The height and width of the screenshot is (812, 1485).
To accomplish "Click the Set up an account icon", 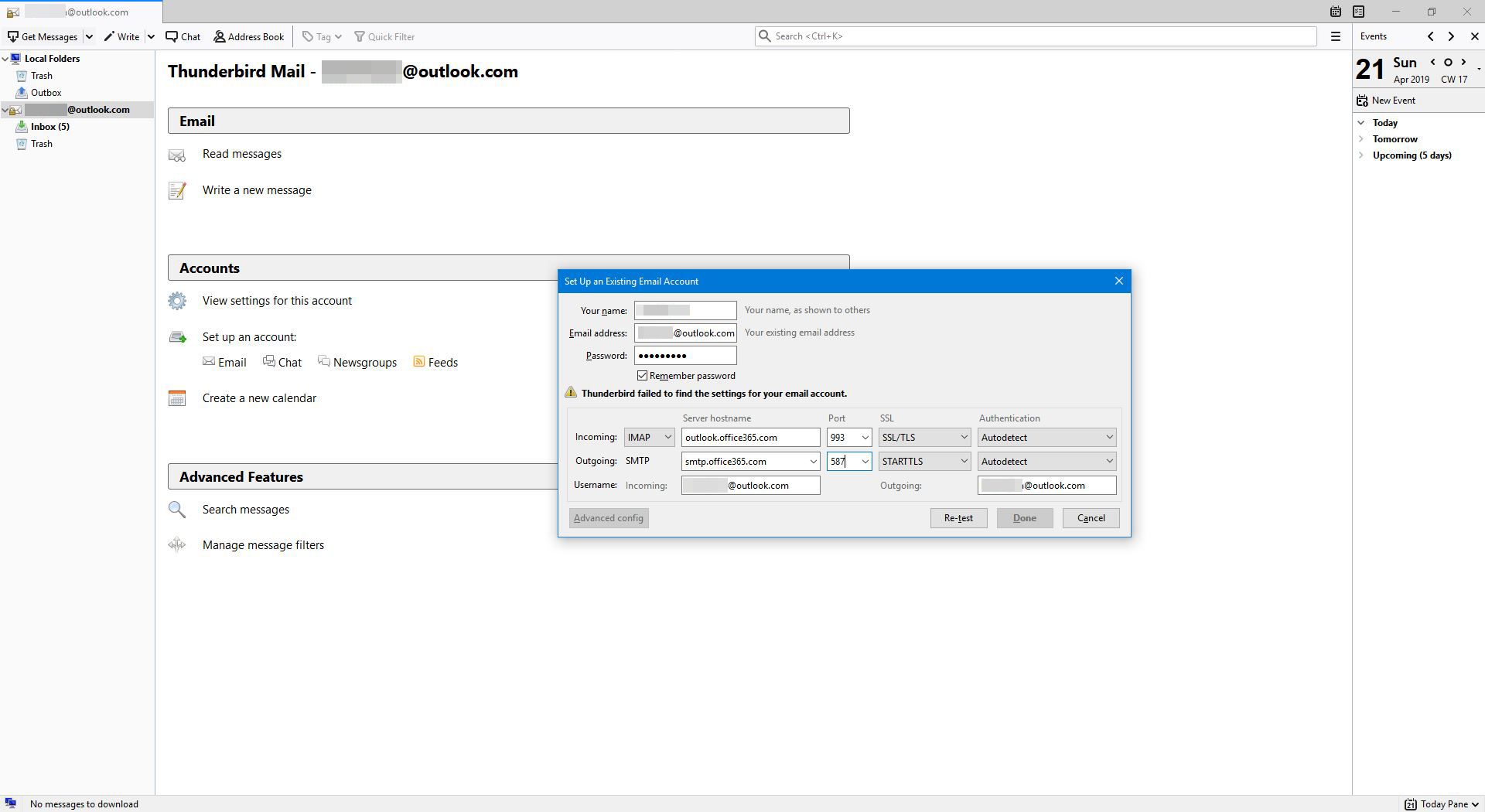I will 177,337.
